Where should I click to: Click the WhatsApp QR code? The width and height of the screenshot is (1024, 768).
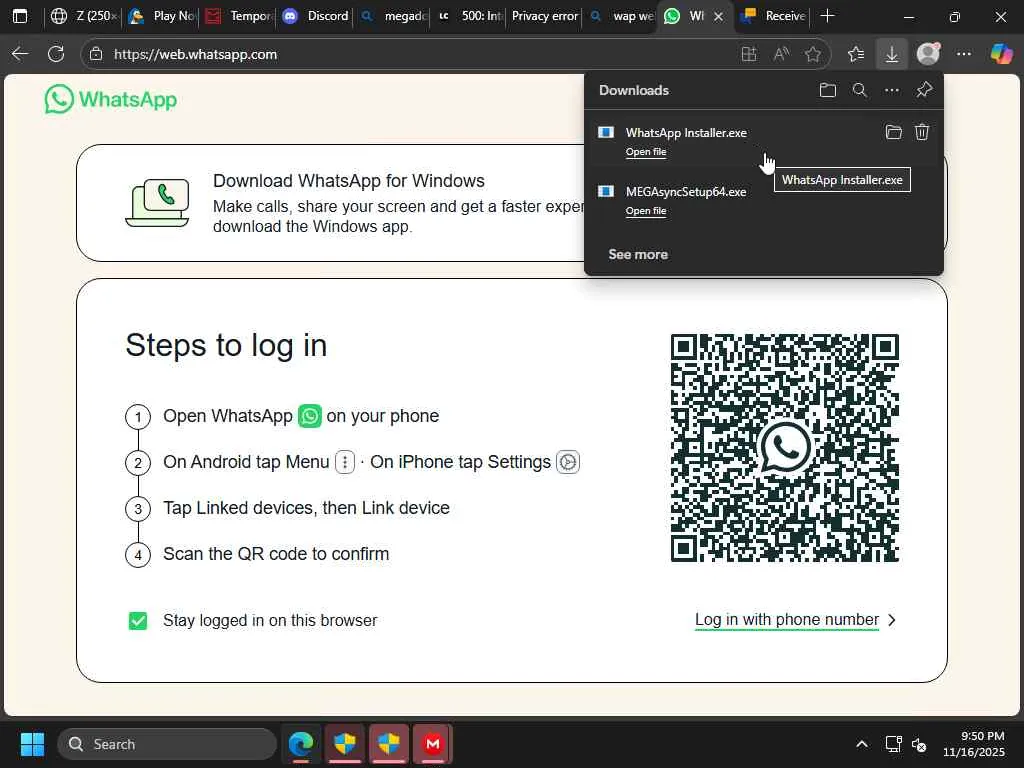tap(785, 448)
